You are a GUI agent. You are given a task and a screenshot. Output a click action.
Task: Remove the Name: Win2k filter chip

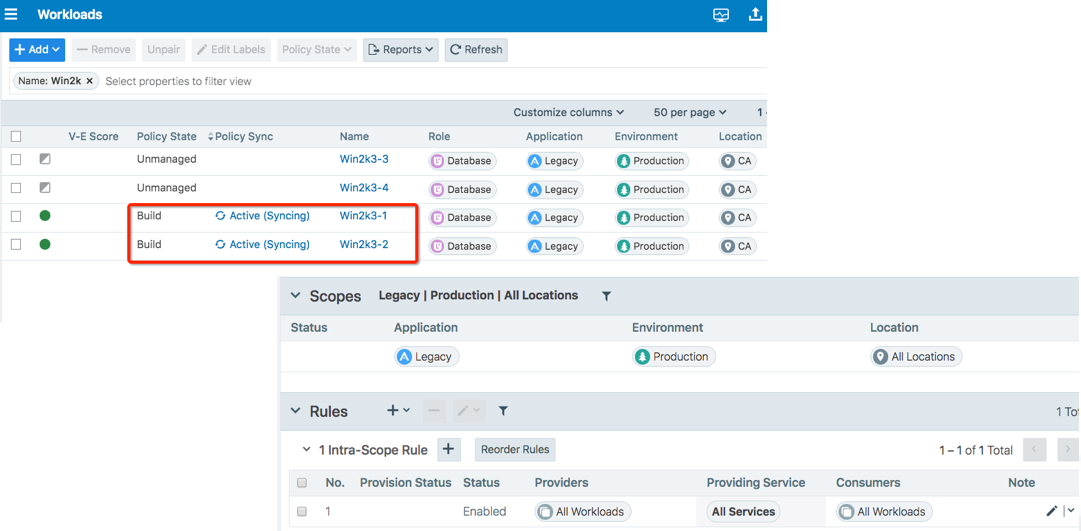[x=90, y=81]
